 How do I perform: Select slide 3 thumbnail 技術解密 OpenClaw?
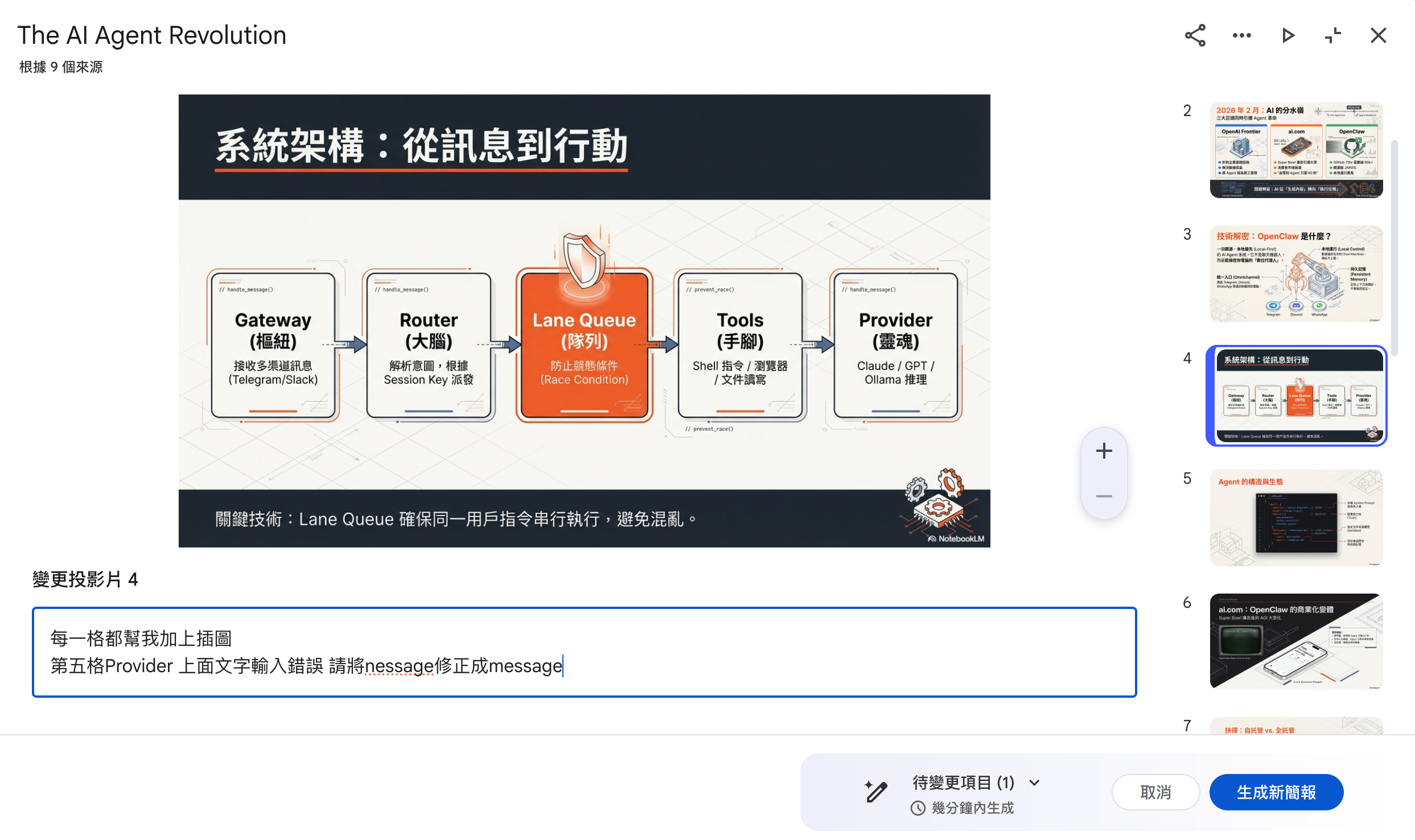[x=1296, y=274]
